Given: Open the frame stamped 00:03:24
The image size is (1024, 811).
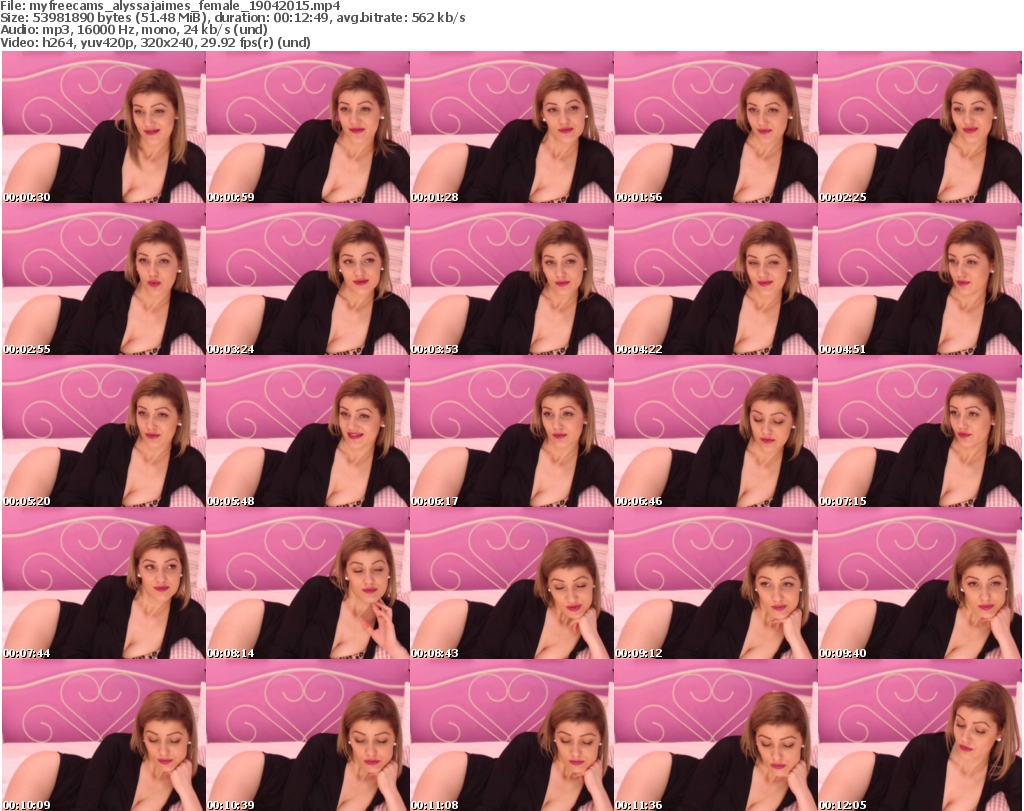Looking at the screenshot, I should [x=308, y=279].
